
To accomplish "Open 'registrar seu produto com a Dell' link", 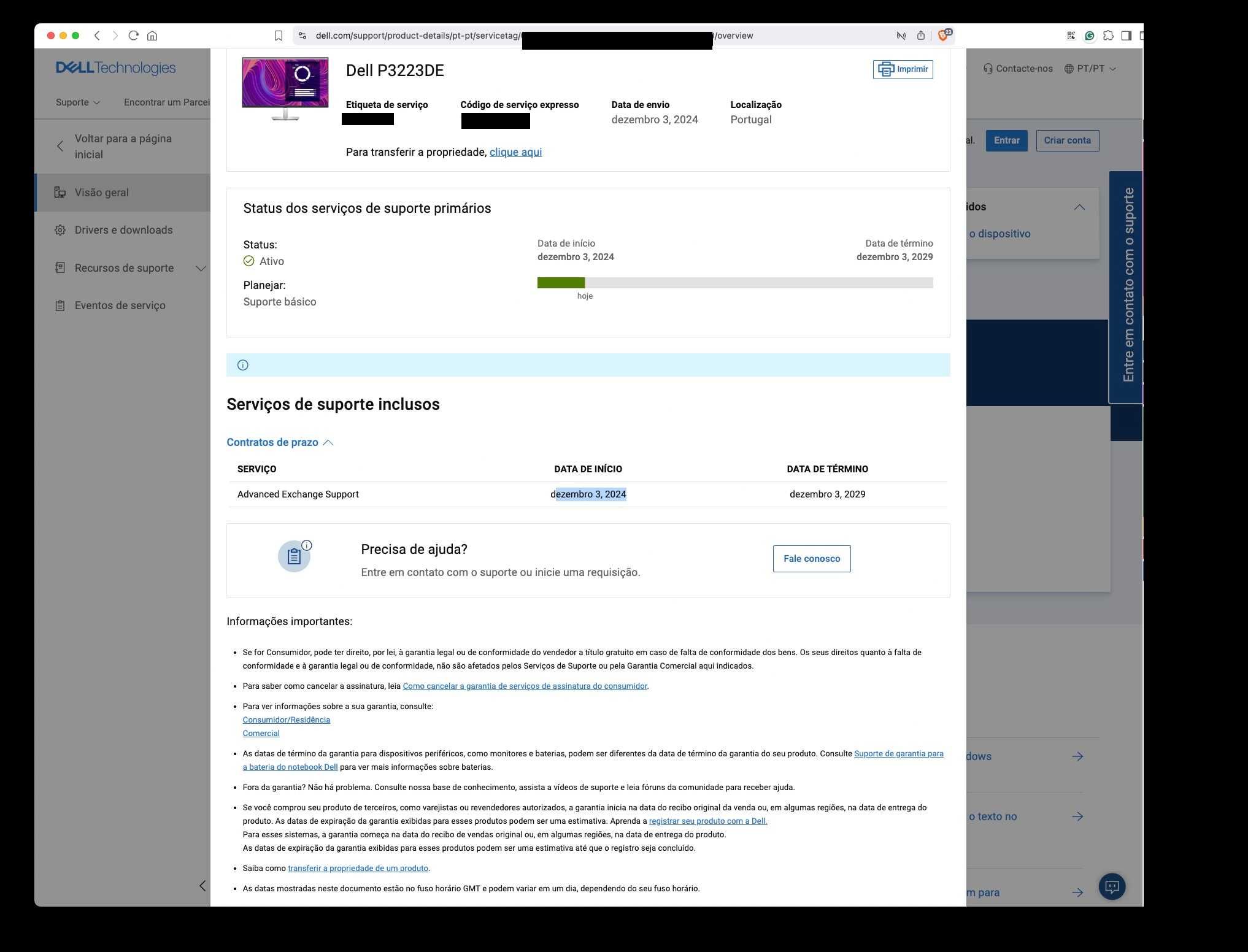I will [708, 821].
